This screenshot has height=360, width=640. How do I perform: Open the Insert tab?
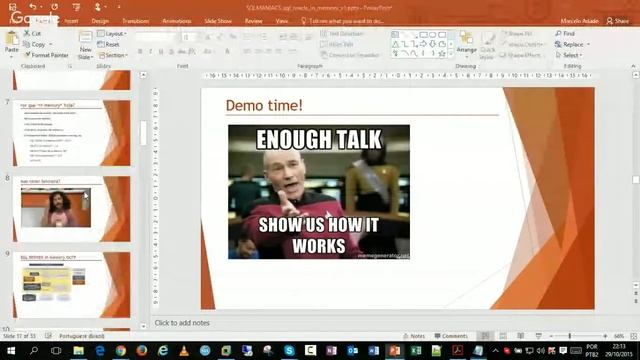click(71, 21)
